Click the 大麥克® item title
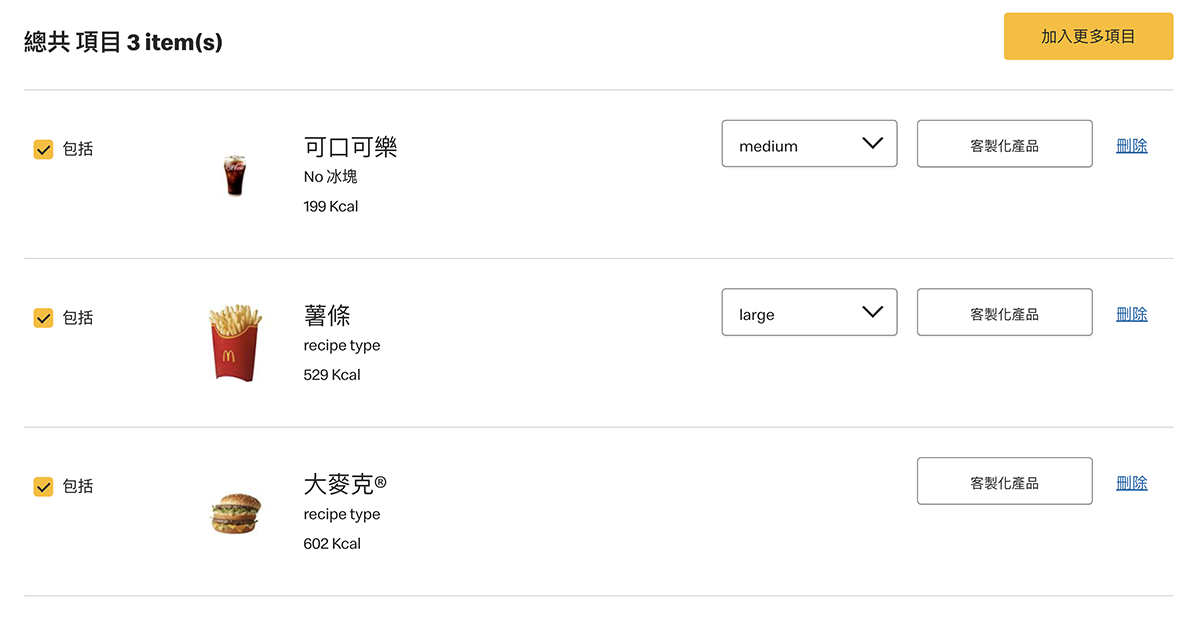The width and height of the screenshot is (1200, 630). [345, 485]
